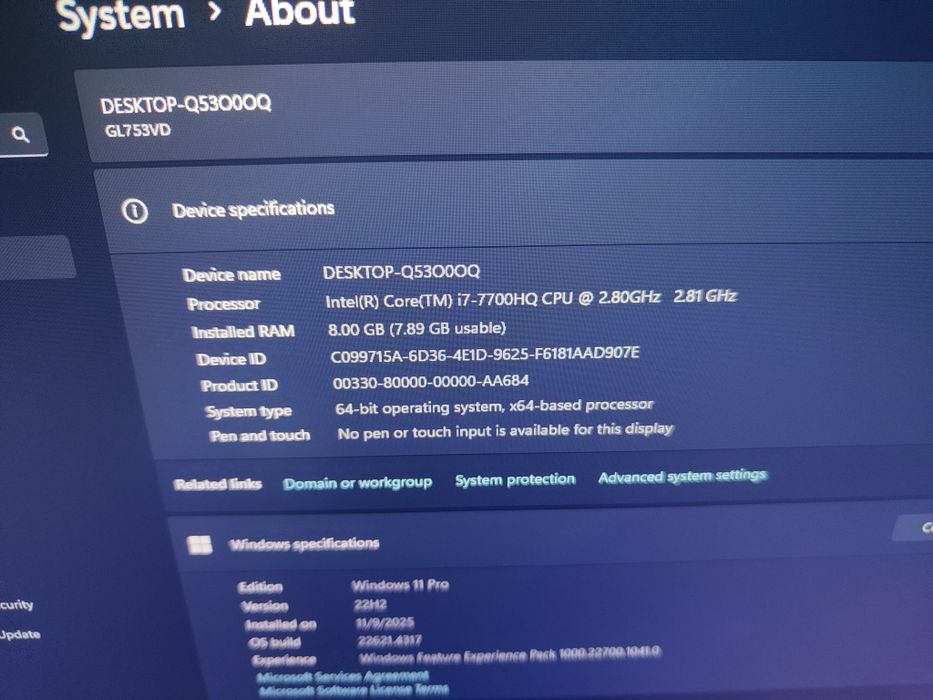Screen dimensions: 933x700
Task: Click the Windows logo beside Windows specifications
Action: [x=199, y=545]
